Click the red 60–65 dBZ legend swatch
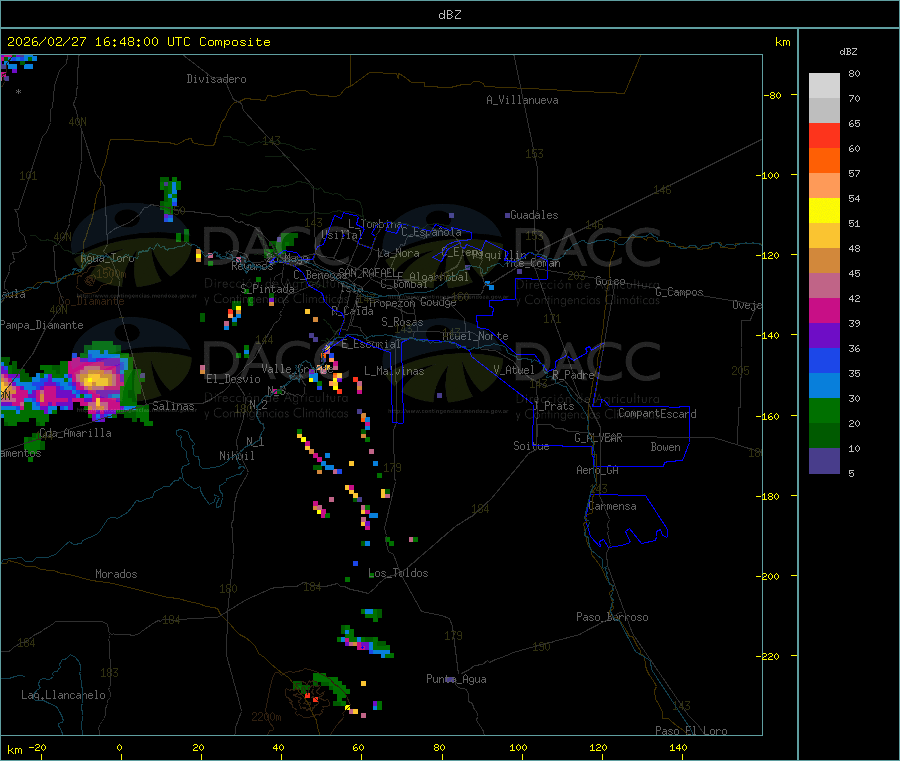This screenshot has width=900, height=761. (824, 135)
